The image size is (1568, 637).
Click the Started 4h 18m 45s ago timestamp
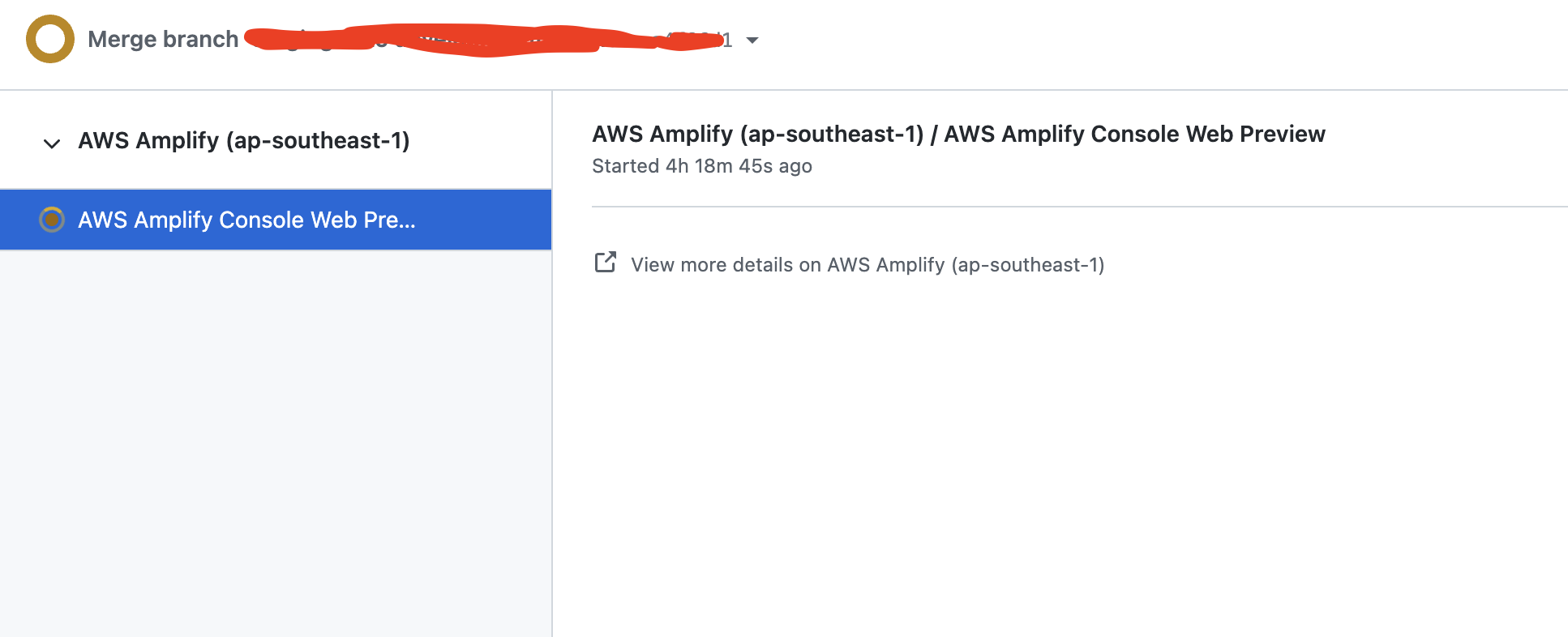[x=700, y=165]
